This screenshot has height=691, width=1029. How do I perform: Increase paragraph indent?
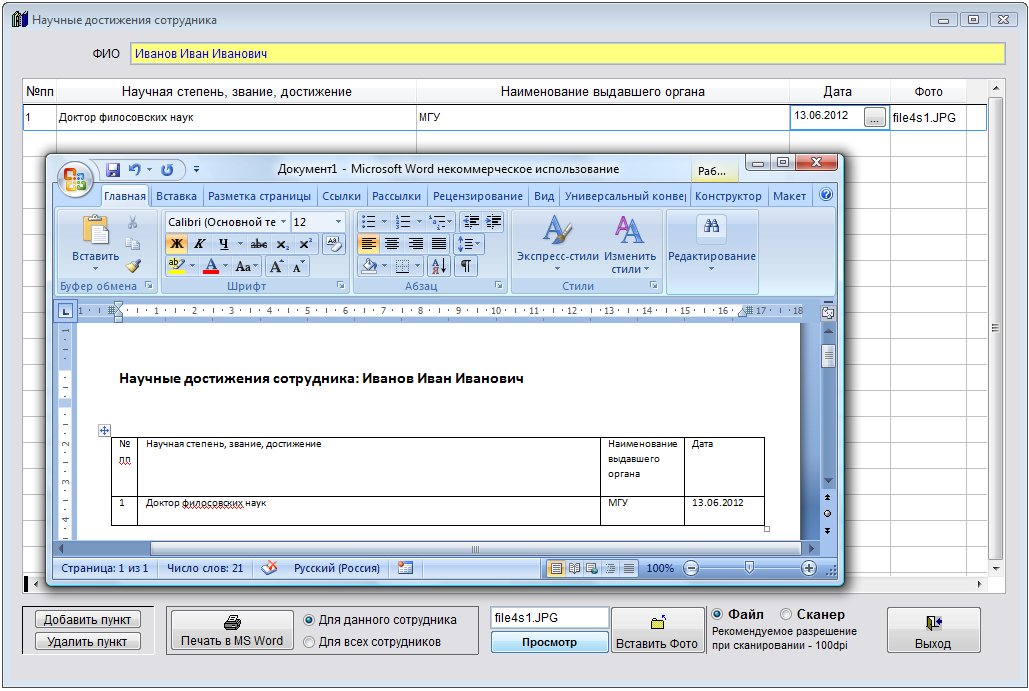tap(494, 222)
